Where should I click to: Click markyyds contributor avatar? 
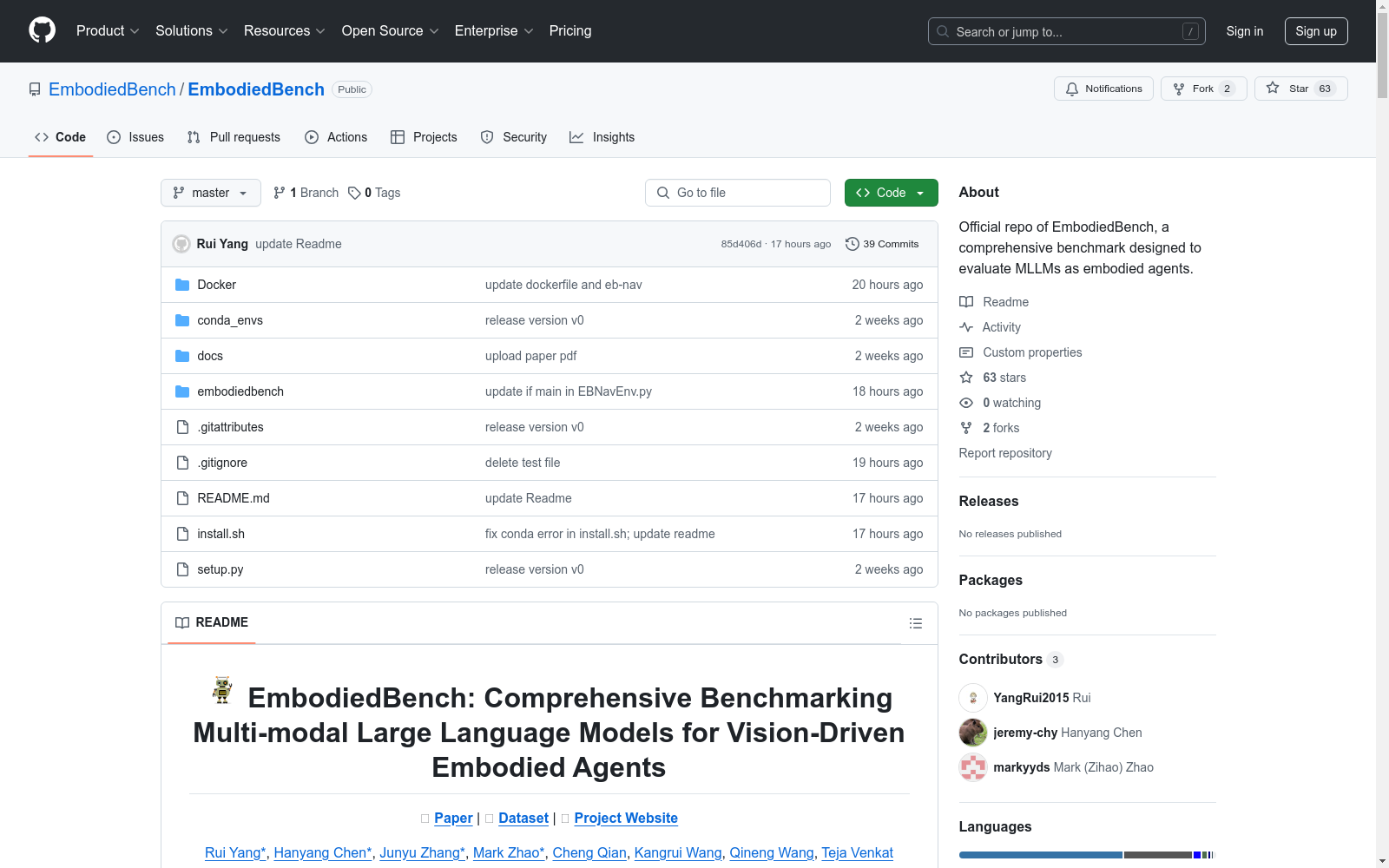point(973,767)
